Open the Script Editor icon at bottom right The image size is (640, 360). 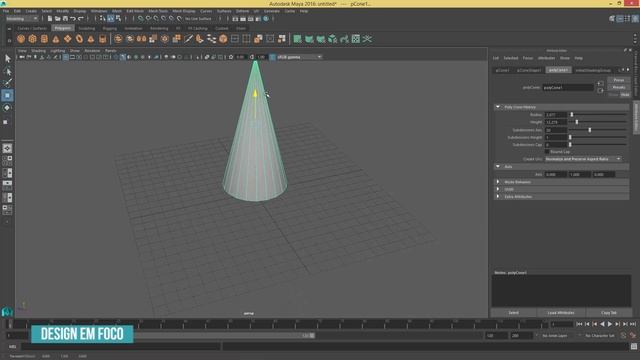click(634, 347)
